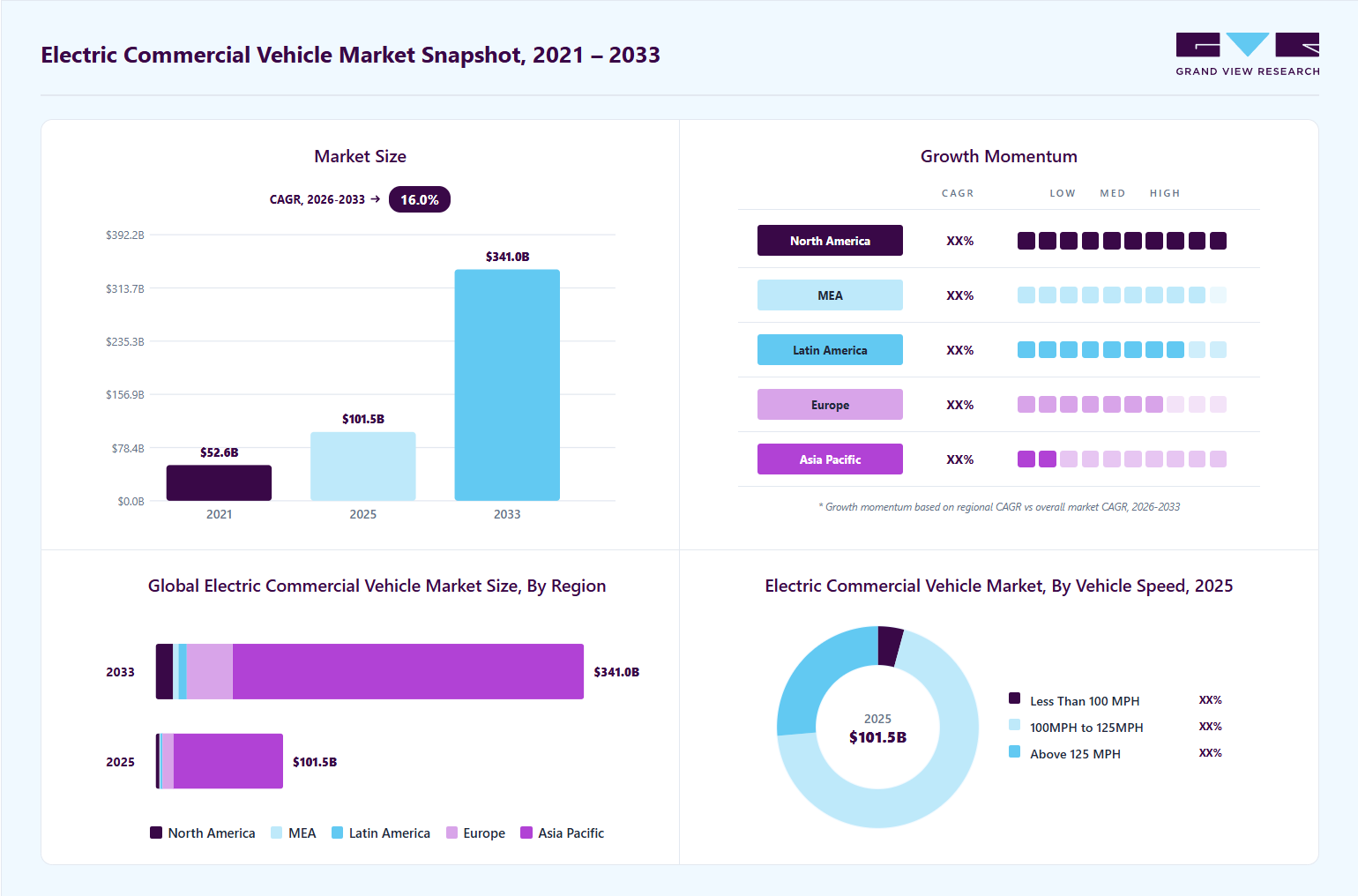Click the MED column header
This screenshot has height=896, width=1358.
click(1112, 193)
